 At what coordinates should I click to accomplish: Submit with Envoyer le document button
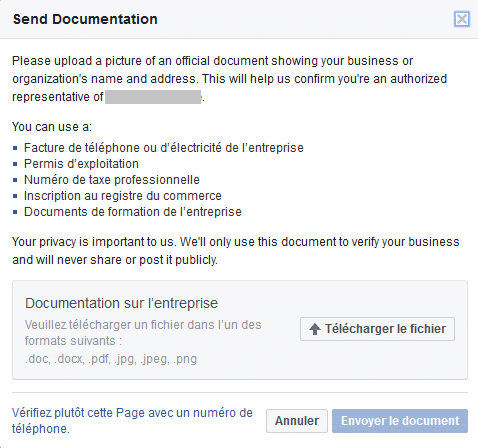[x=400, y=421]
